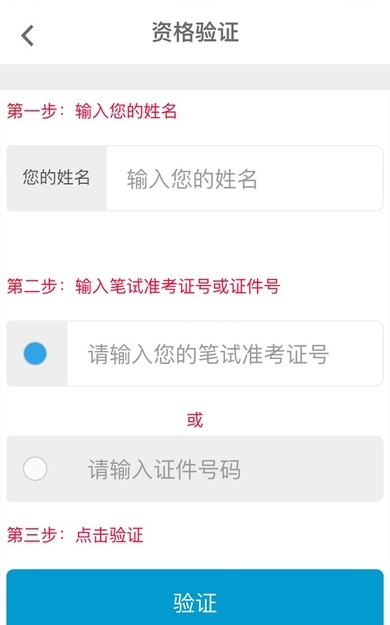Viewport: 390px width, 625px height.
Task: Focus the 输入您的姓名 text field
Action: point(244,178)
